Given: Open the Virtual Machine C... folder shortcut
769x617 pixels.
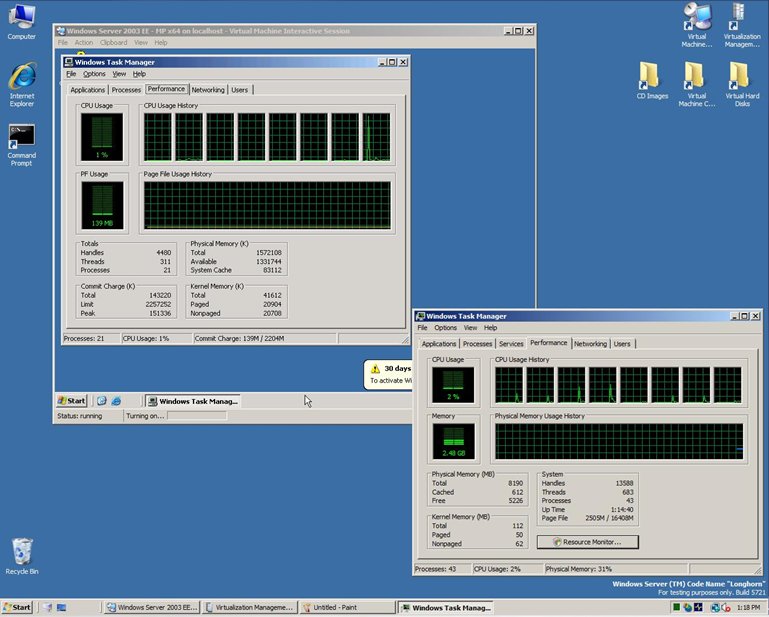Looking at the screenshot, I should (697, 84).
